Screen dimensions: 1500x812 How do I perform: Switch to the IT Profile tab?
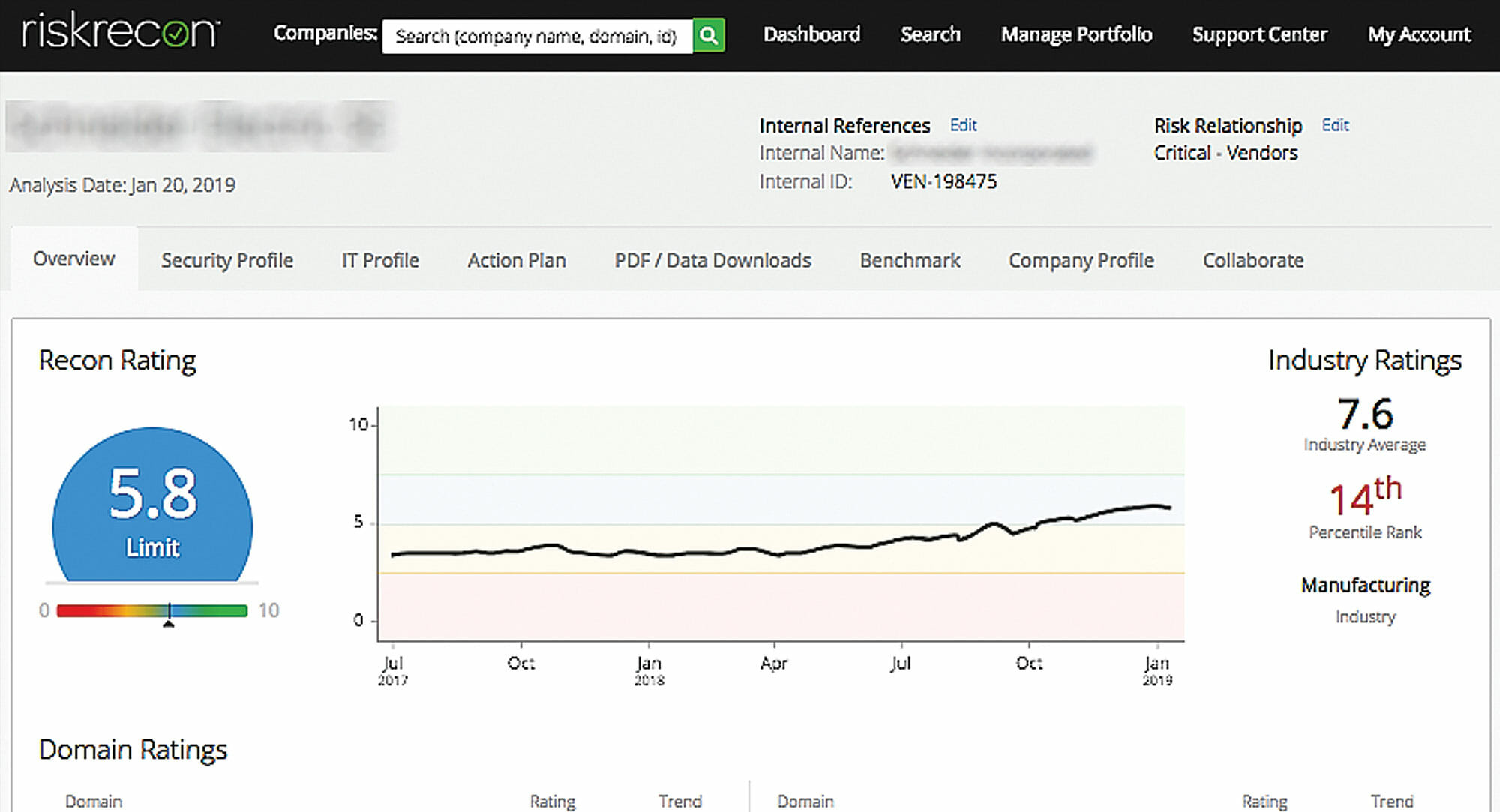380,260
